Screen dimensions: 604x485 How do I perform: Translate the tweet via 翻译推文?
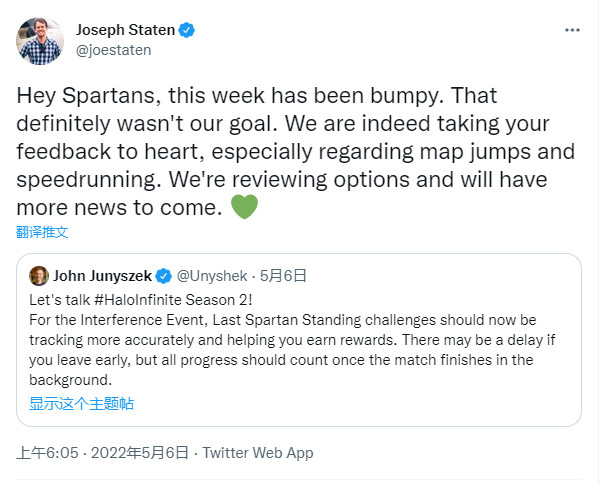pyautogui.click(x=42, y=232)
